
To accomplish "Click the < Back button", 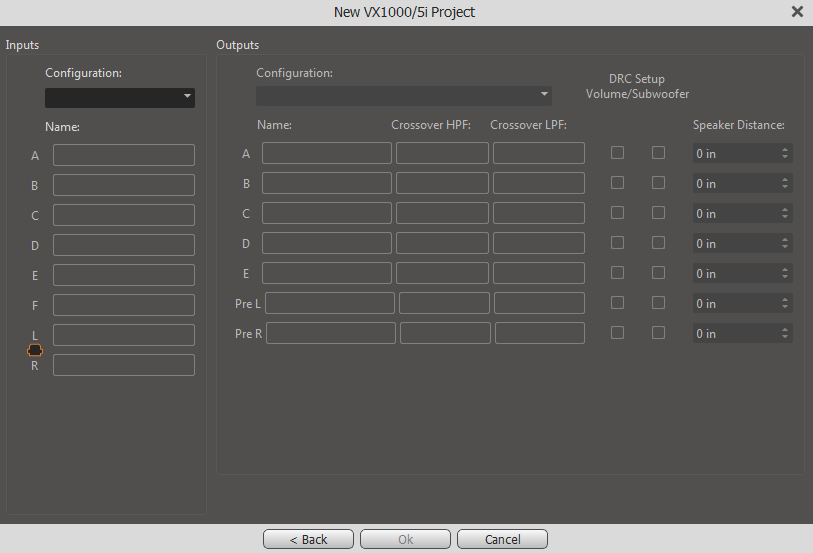I will coord(308,539).
